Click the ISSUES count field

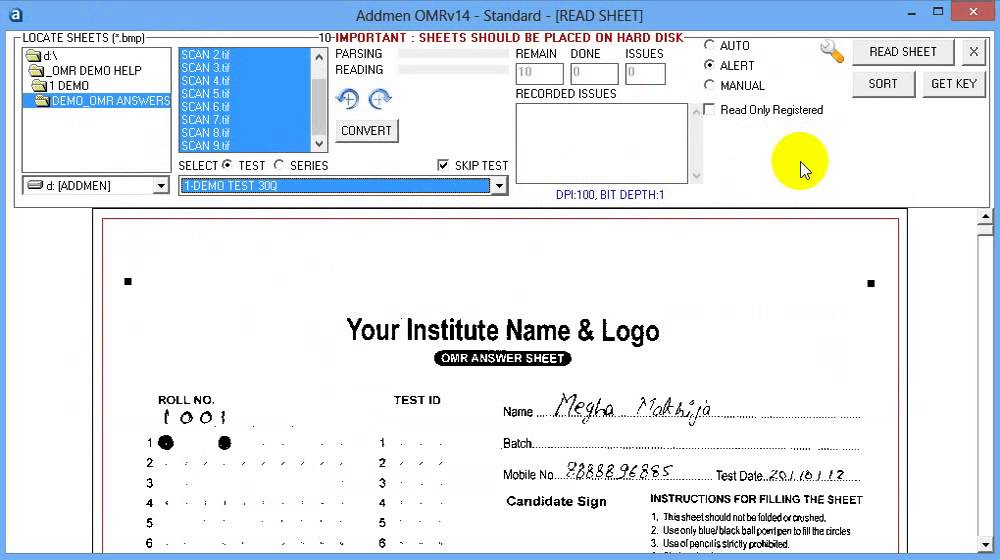[645, 73]
